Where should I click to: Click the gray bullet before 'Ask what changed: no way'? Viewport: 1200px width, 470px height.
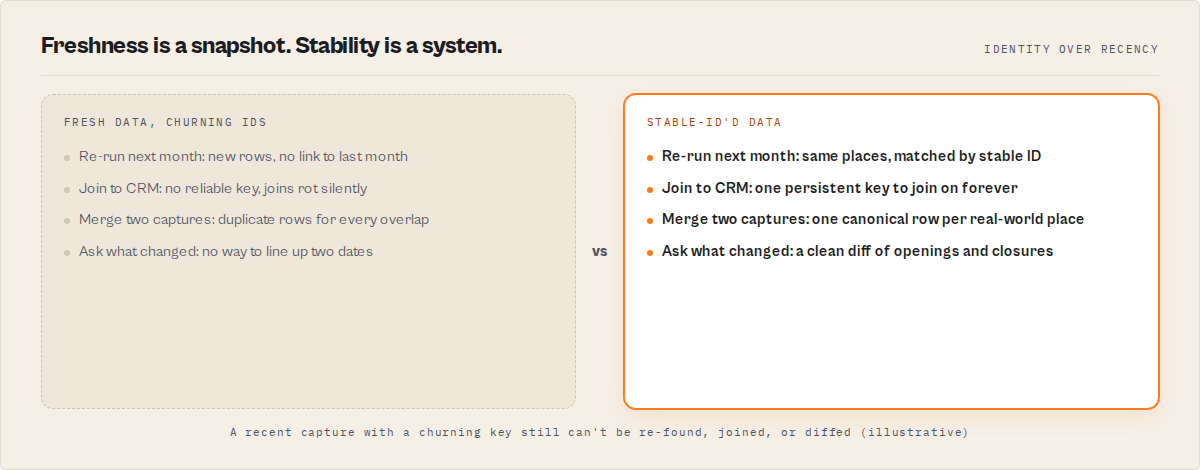(67, 253)
